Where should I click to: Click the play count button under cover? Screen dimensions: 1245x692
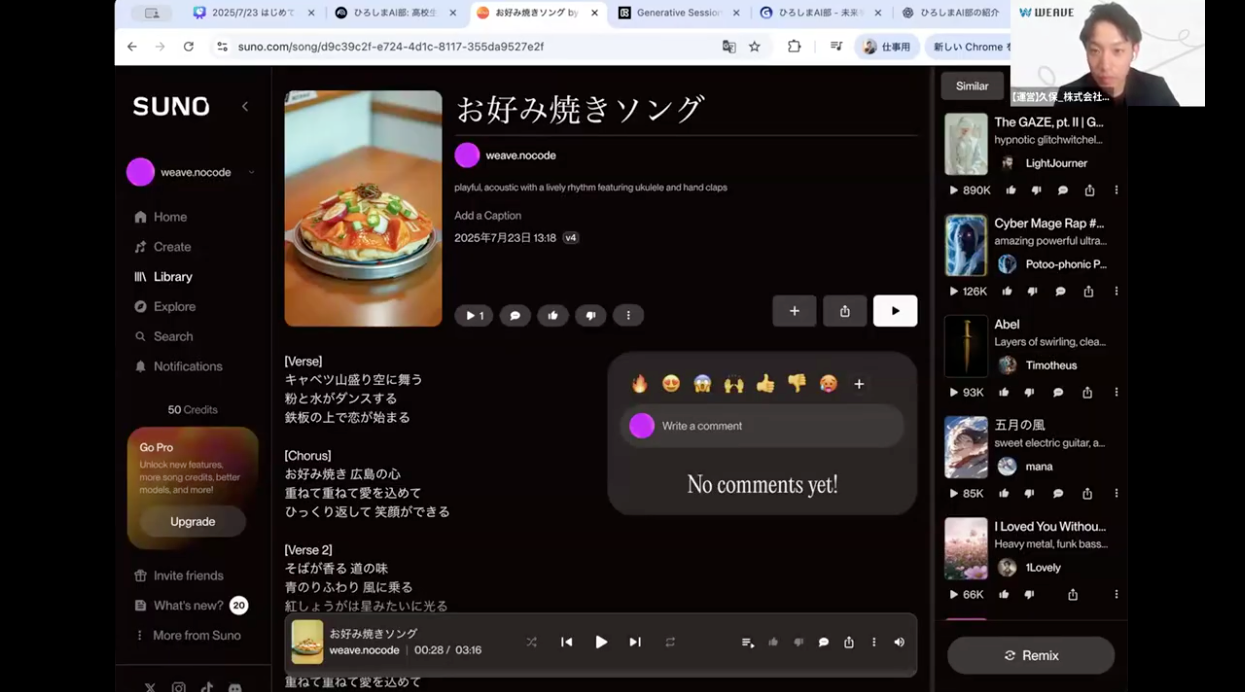pos(474,315)
